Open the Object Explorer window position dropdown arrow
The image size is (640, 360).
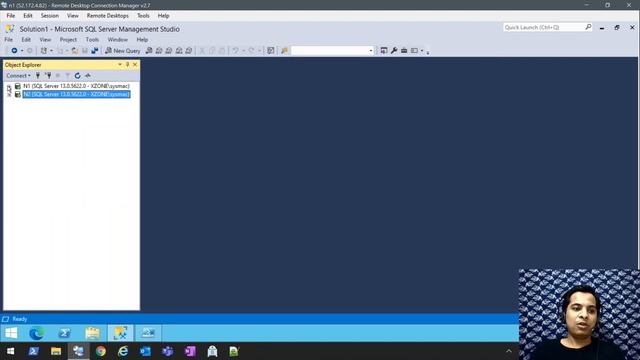pyautogui.click(x=120, y=64)
